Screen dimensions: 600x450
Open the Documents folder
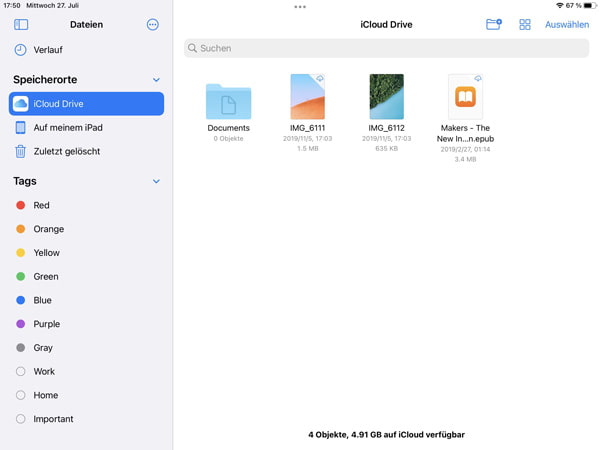(228, 102)
